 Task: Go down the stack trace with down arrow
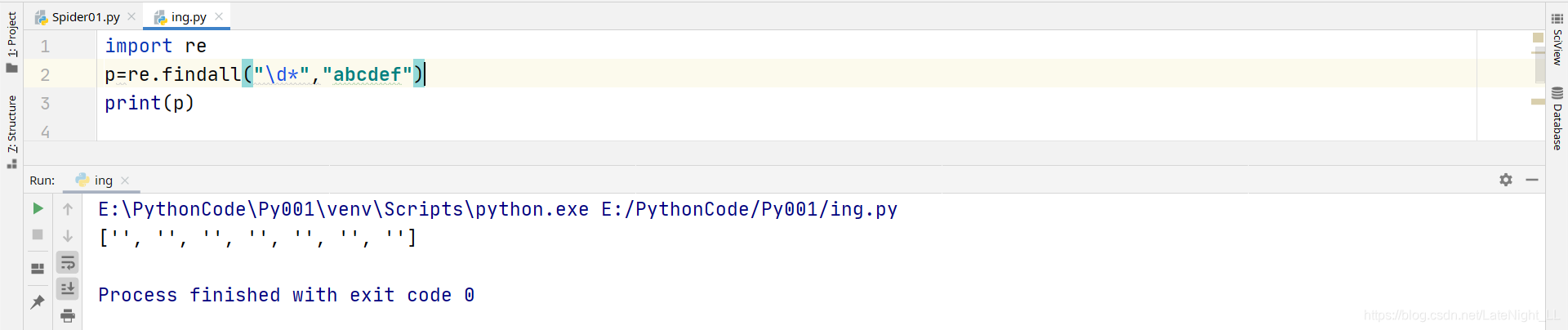click(x=68, y=236)
